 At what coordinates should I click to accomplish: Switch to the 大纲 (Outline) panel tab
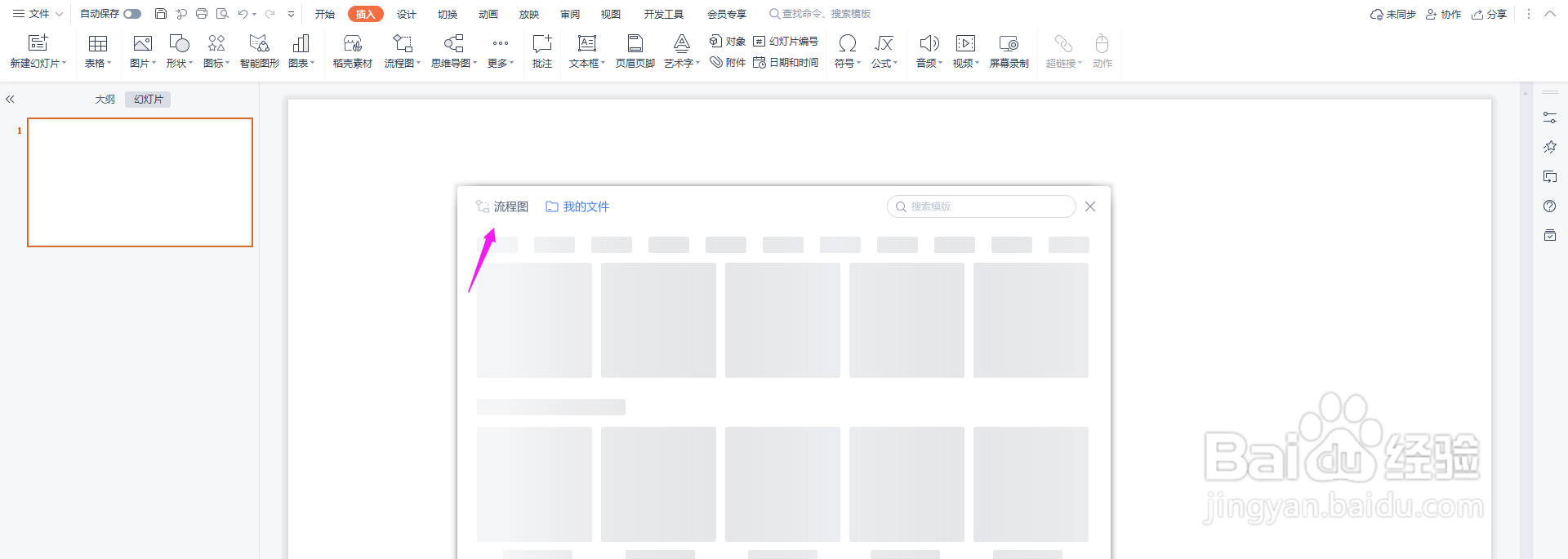coord(105,99)
